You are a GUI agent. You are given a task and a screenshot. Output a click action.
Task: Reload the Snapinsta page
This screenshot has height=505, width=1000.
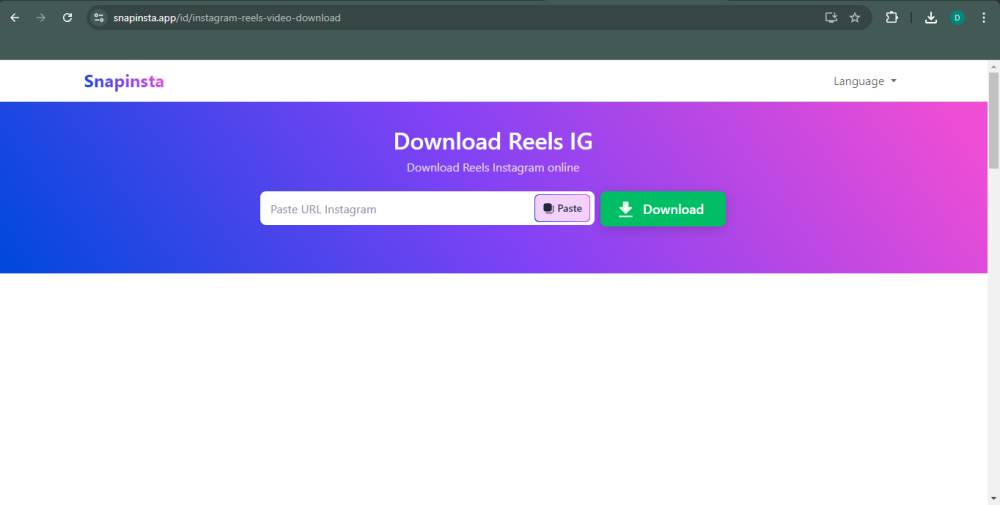[x=67, y=18]
